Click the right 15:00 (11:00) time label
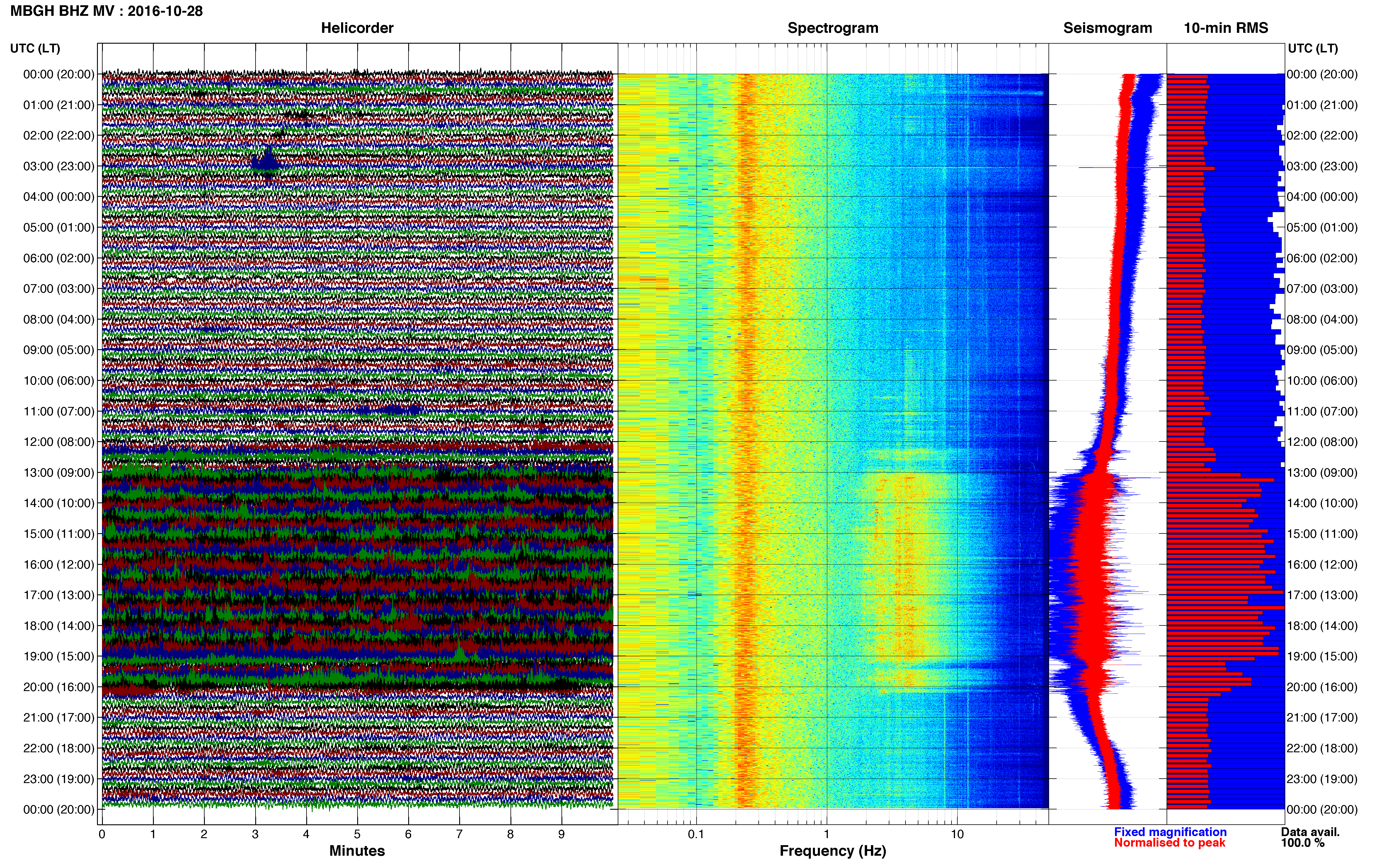The image size is (1389, 868). pos(1322,534)
